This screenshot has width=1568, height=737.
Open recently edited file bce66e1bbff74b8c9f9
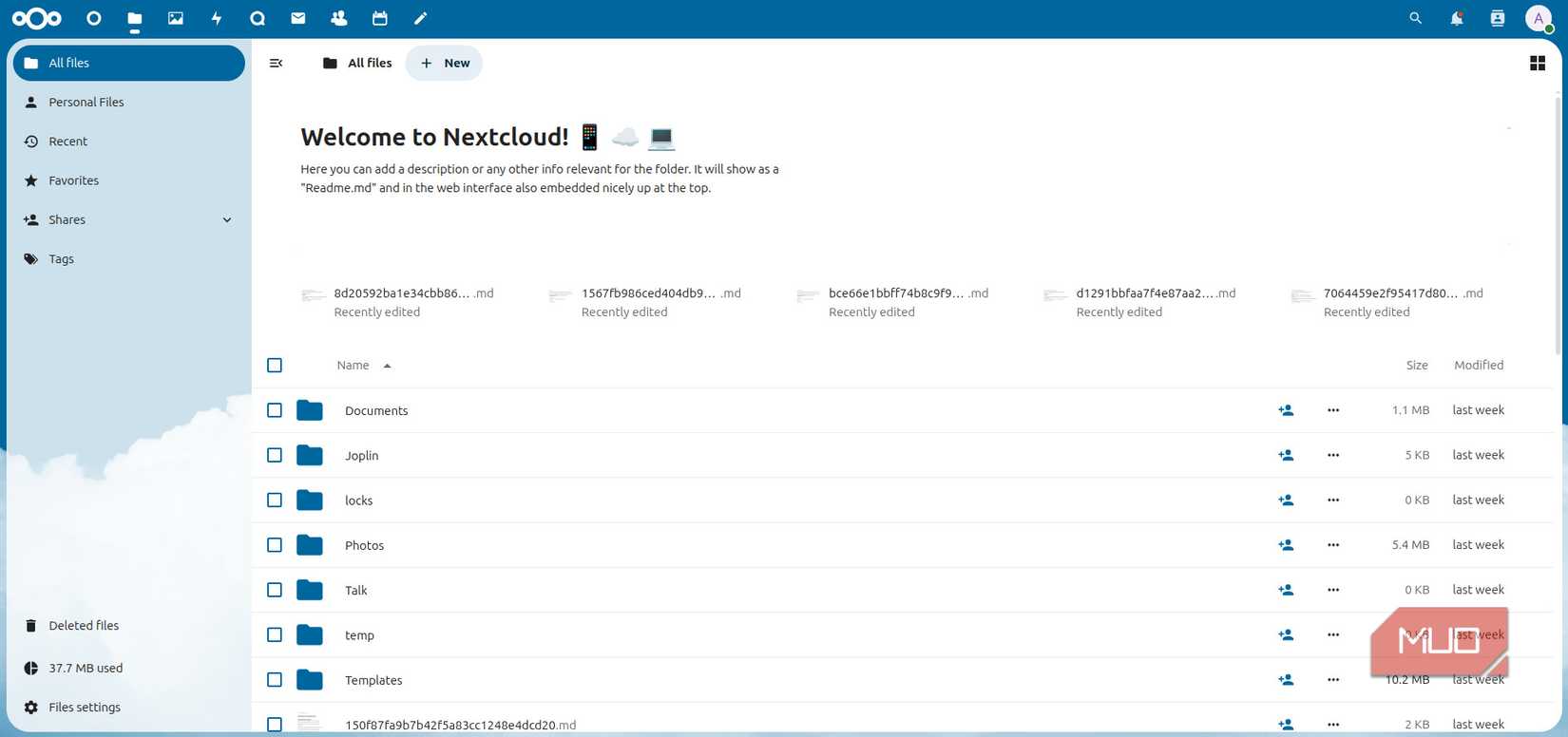point(892,302)
